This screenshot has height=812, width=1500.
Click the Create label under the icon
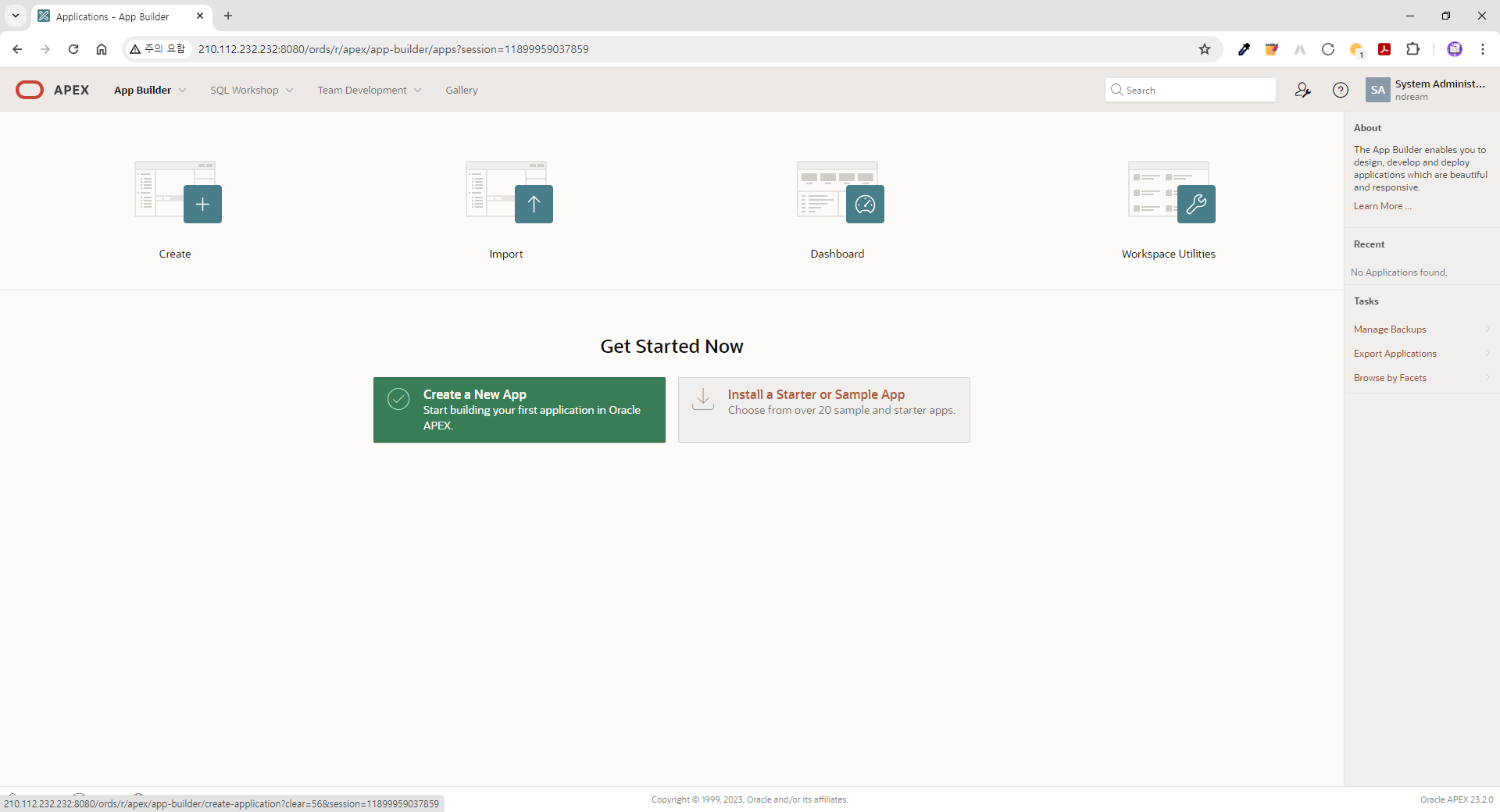175,254
